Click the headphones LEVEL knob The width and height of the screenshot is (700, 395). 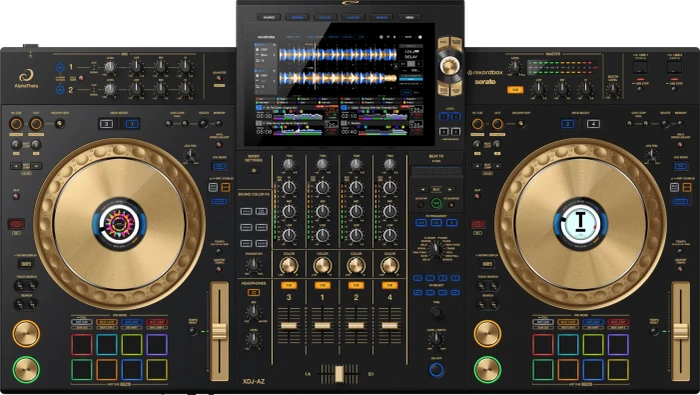pyautogui.click(x=253, y=340)
